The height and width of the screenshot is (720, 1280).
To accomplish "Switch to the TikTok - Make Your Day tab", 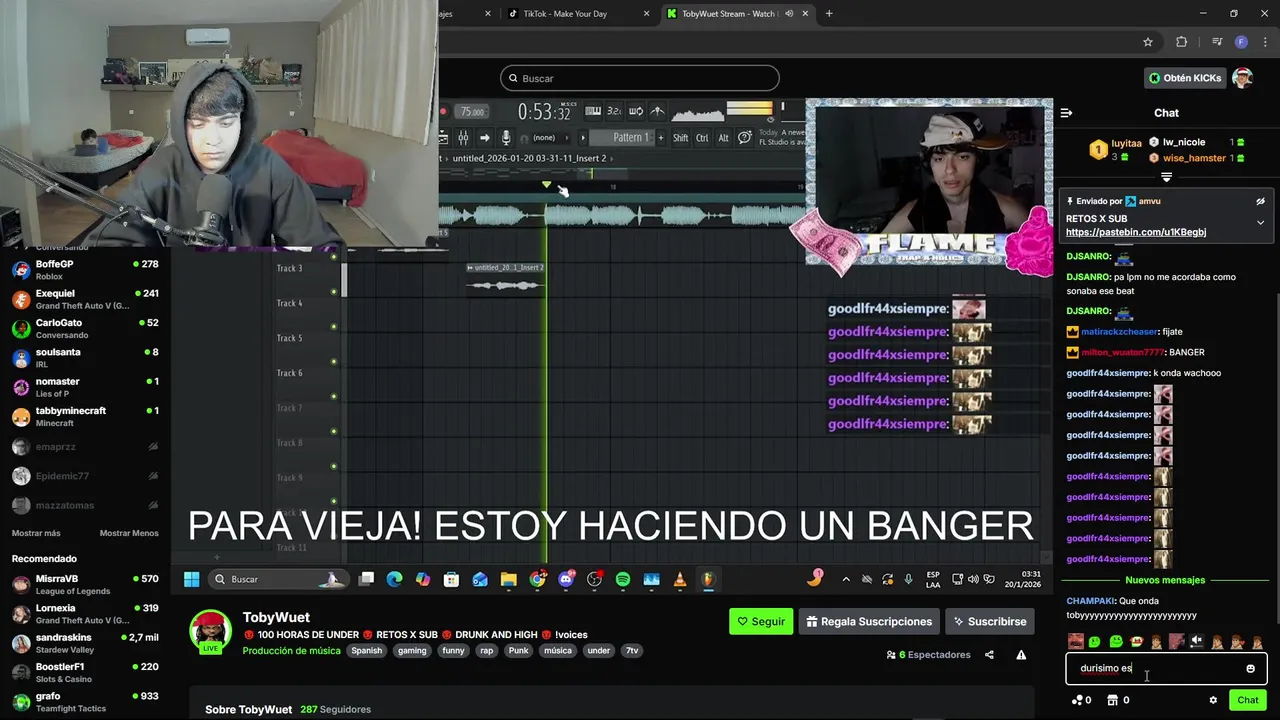I will [565, 14].
